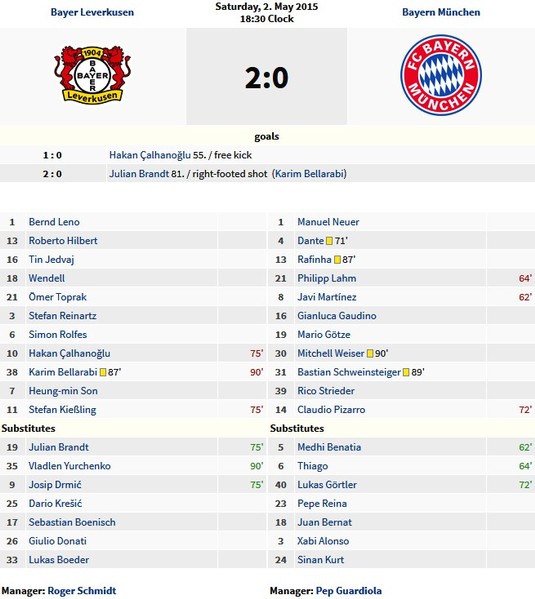Open the Bayer Leverkusen team name link
The height and width of the screenshot is (599, 535).
[92, 12]
